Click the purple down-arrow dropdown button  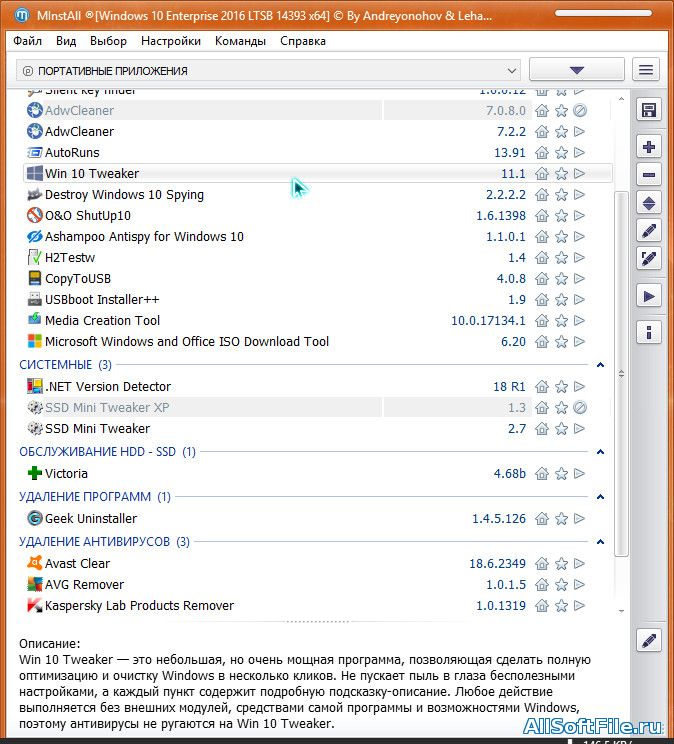576,70
